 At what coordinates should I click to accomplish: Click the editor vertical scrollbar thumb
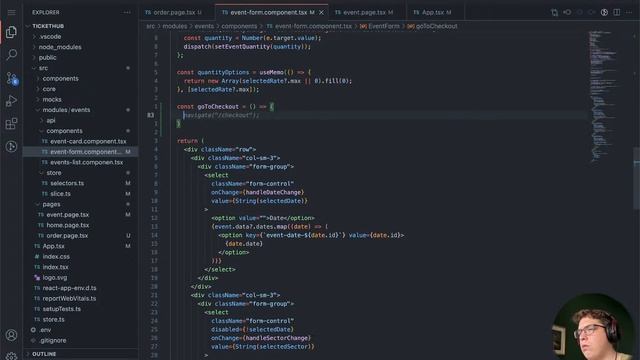pyautogui.click(x=636, y=178)
